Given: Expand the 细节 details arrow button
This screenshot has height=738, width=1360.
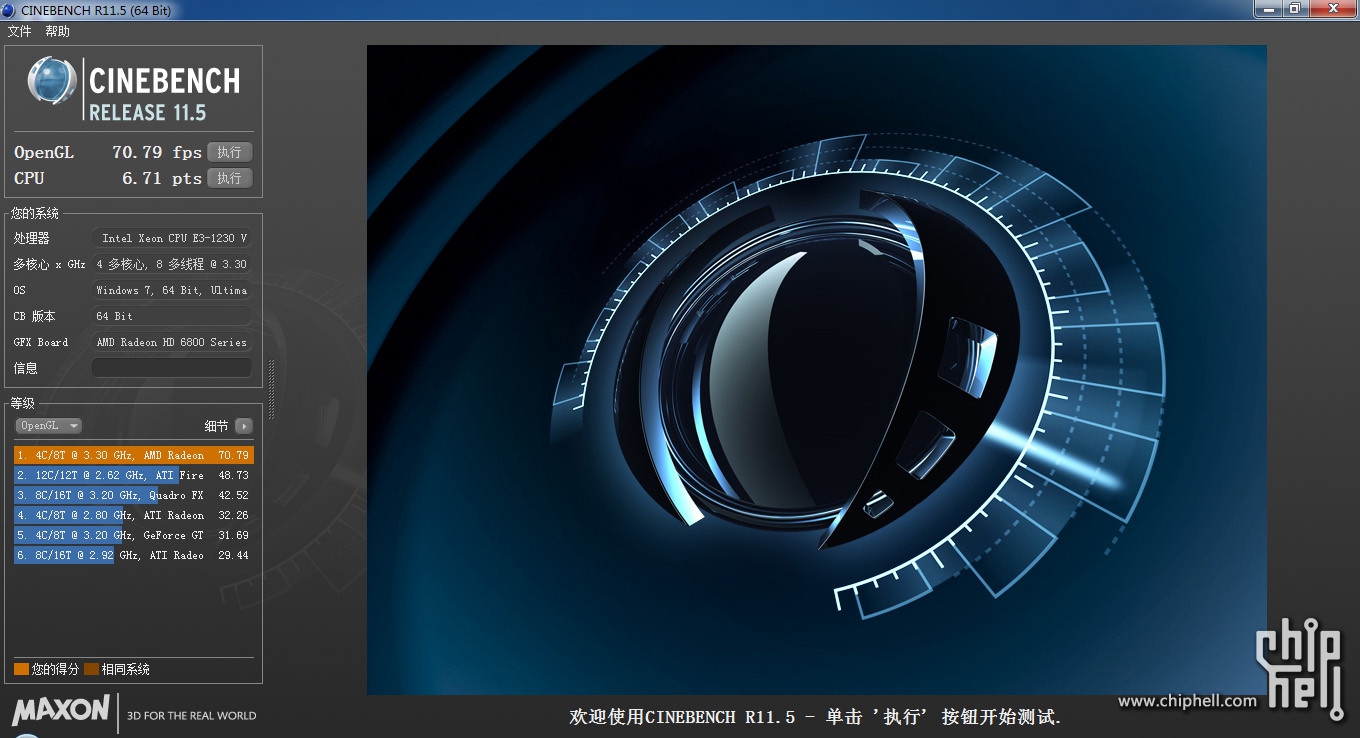Looking at the screenshot, I should tap(244, 426).
